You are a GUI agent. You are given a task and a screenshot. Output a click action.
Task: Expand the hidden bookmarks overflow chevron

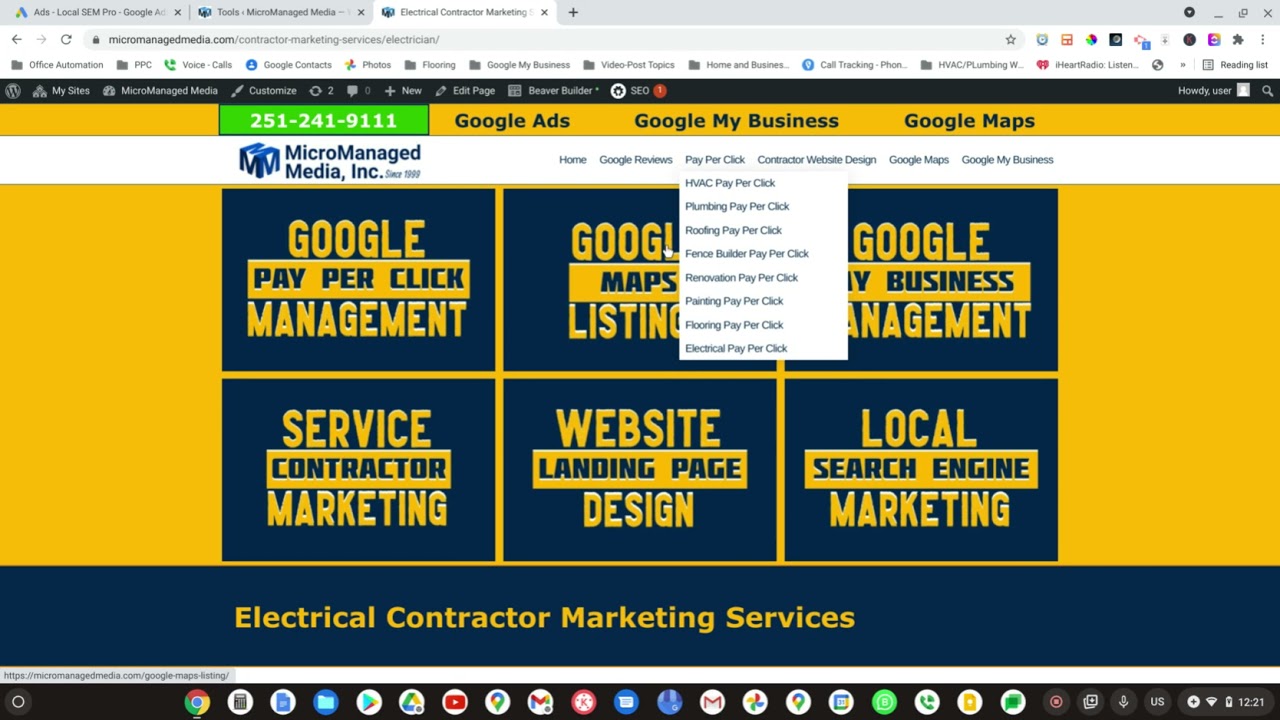1182,65
